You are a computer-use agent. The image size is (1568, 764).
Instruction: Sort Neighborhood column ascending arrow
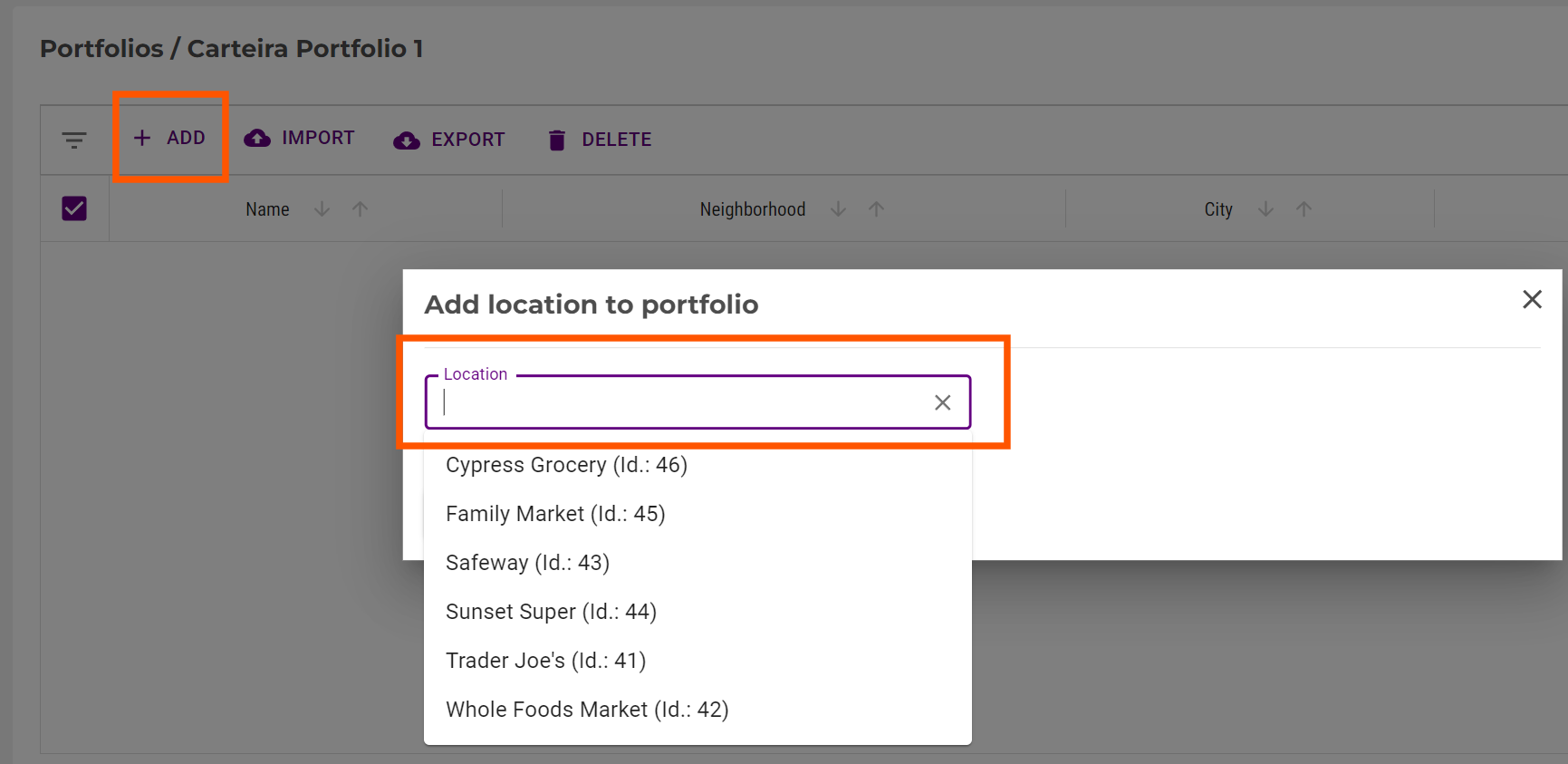click(x=876, y=209)
